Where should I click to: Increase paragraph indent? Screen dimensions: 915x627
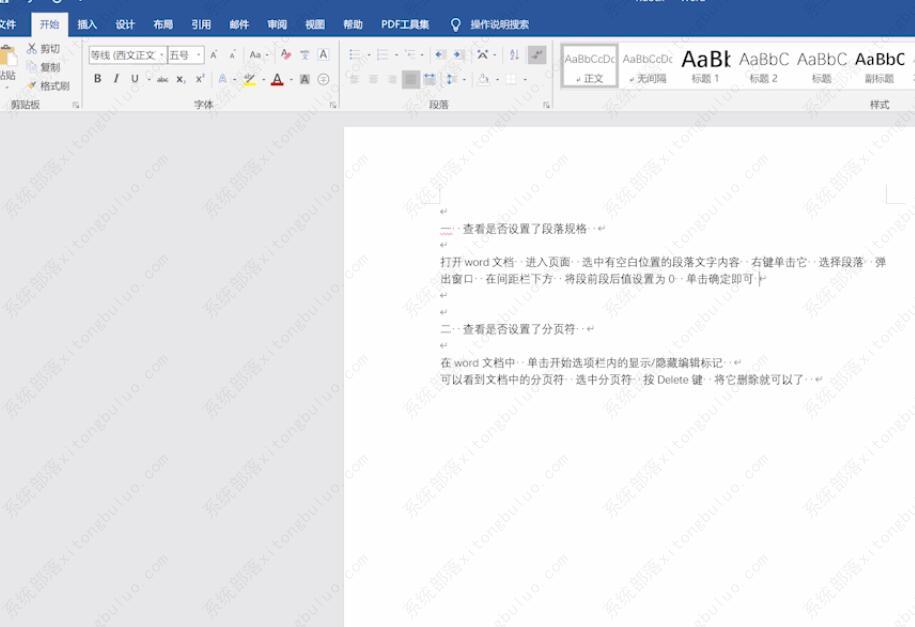click(x=459, y=55)
